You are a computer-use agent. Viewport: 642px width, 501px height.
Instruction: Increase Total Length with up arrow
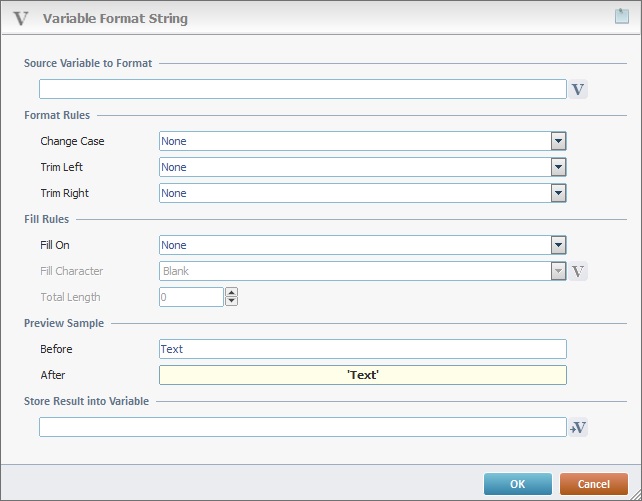[x=232, y=292]
